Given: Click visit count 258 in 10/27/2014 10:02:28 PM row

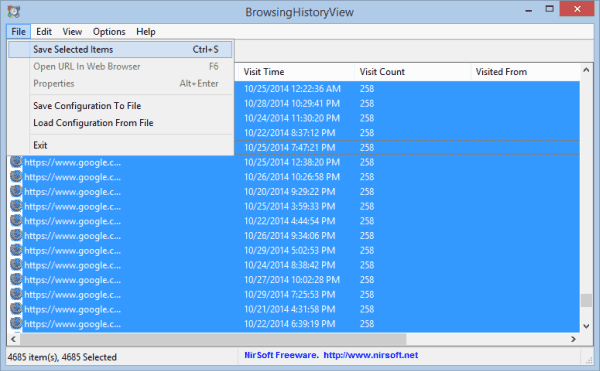Looking at the screenshot, I should coord(367,280).
